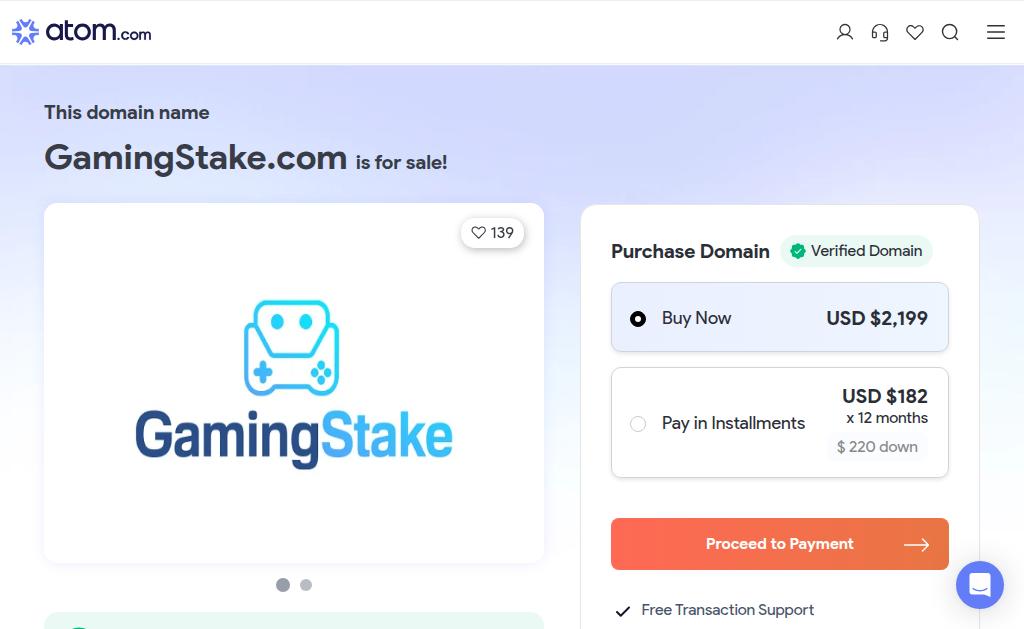1024x629 pixels.
Task: Click the GamingStake logo image
Action: pyautogui.click(x=294, y=384)
